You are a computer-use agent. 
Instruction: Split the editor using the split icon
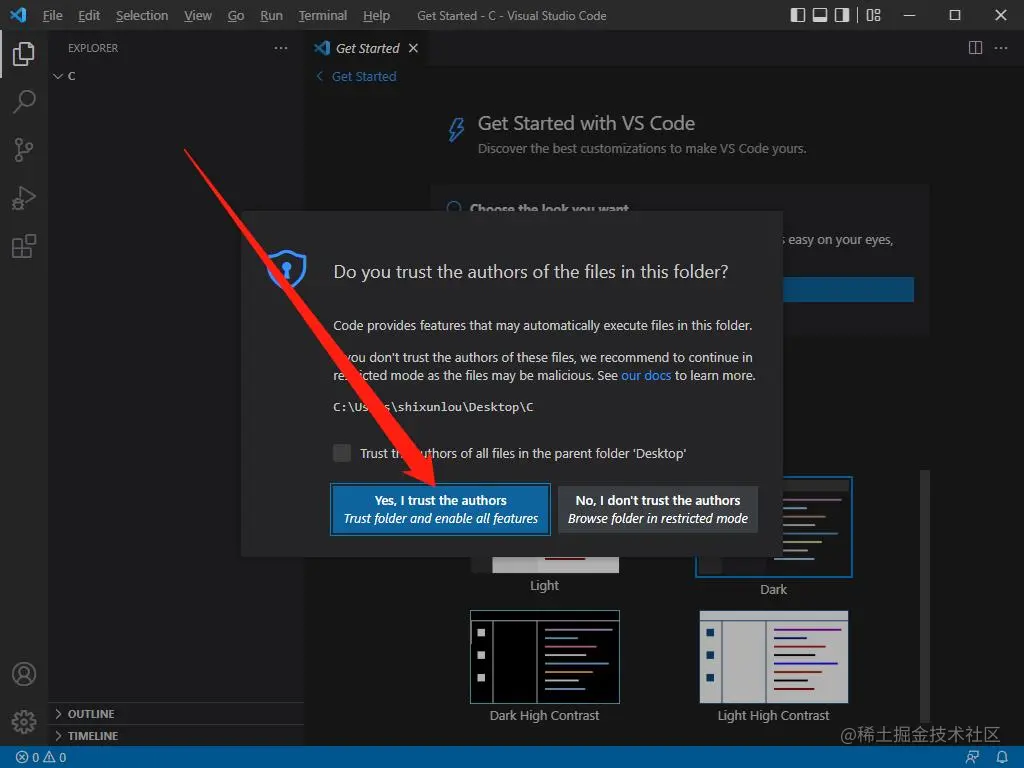tap(974, 47)
